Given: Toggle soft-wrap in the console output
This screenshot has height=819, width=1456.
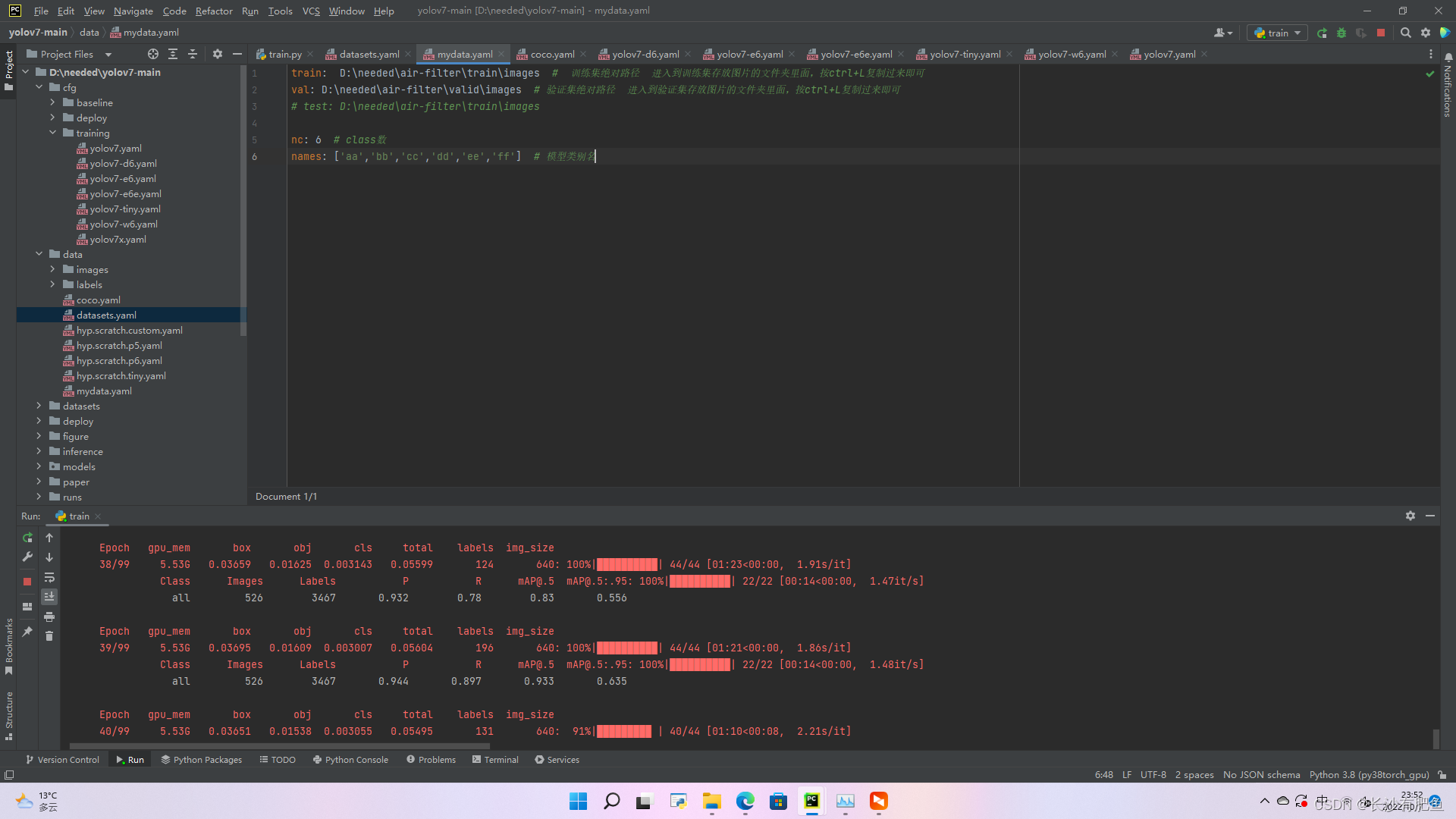Looking at the screenshot, I should 49,578.
